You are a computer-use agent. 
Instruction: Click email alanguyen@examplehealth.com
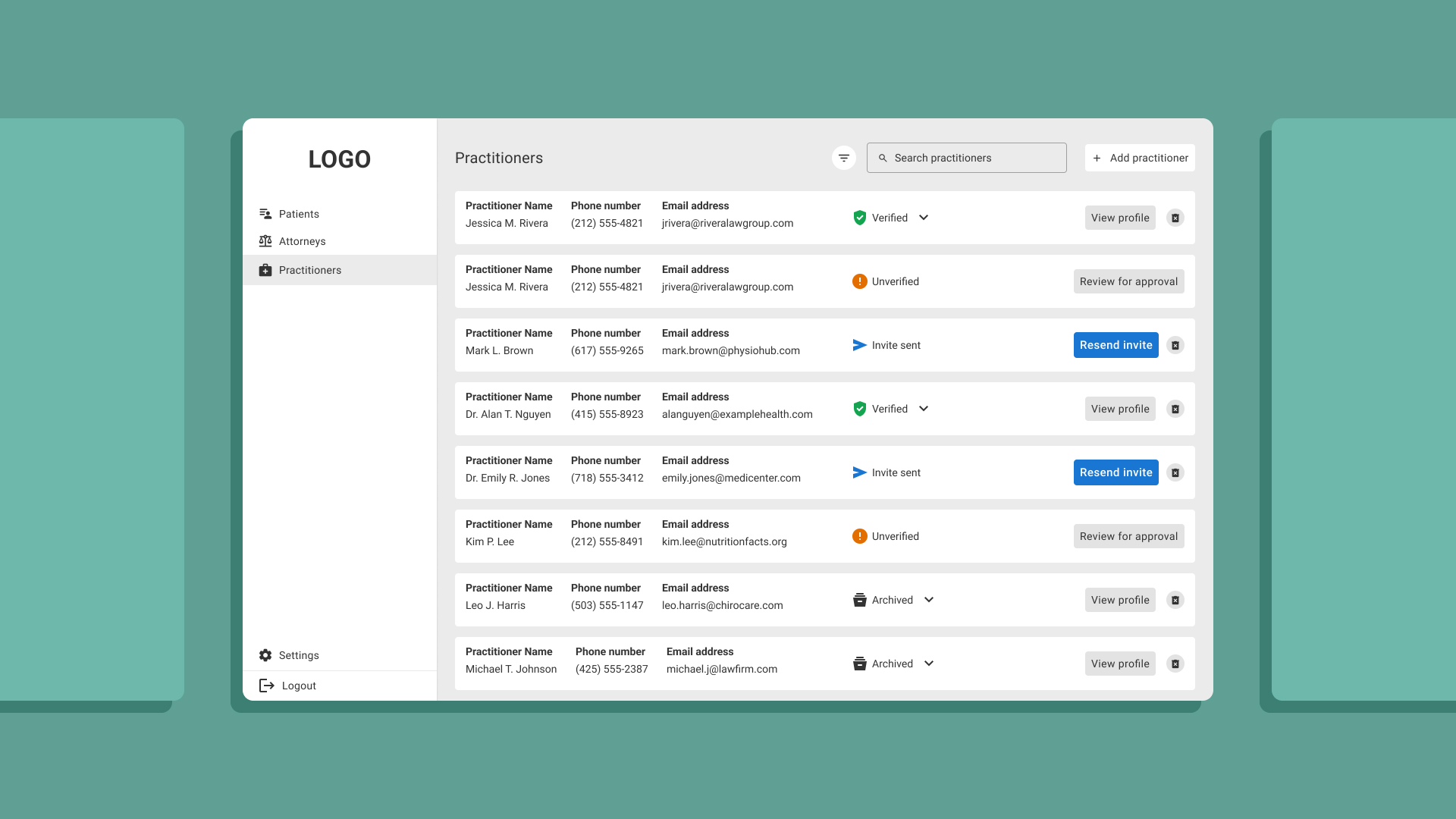pos(737,414)
